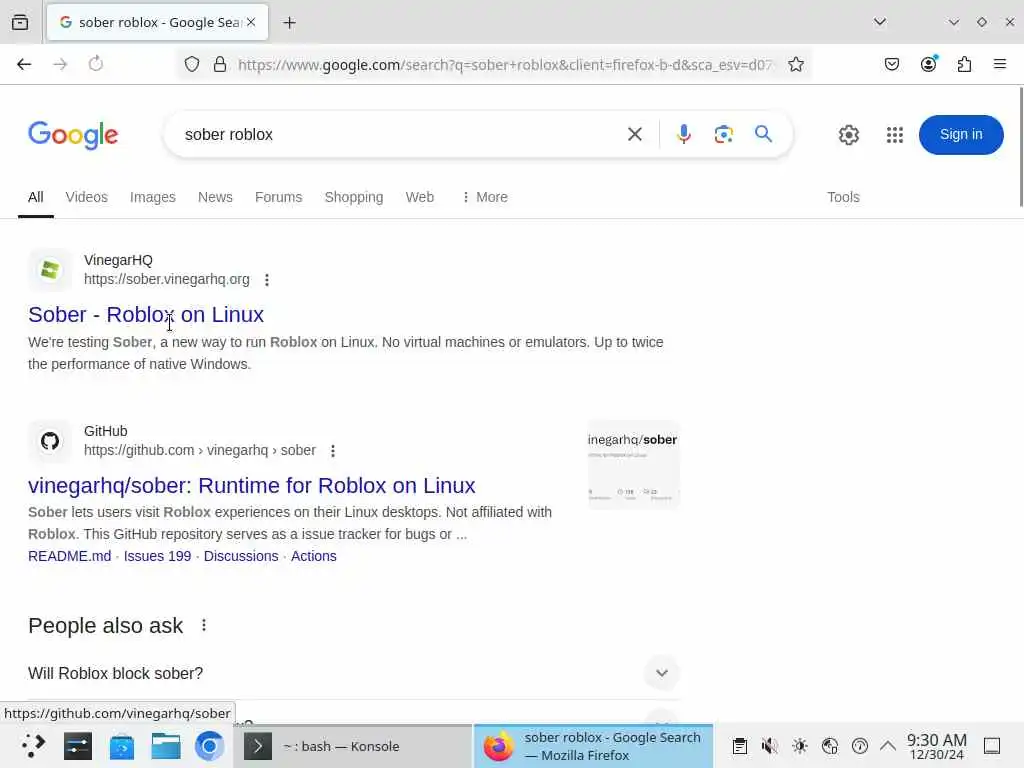Click the Show Desktop button

[x=992, y=746]
